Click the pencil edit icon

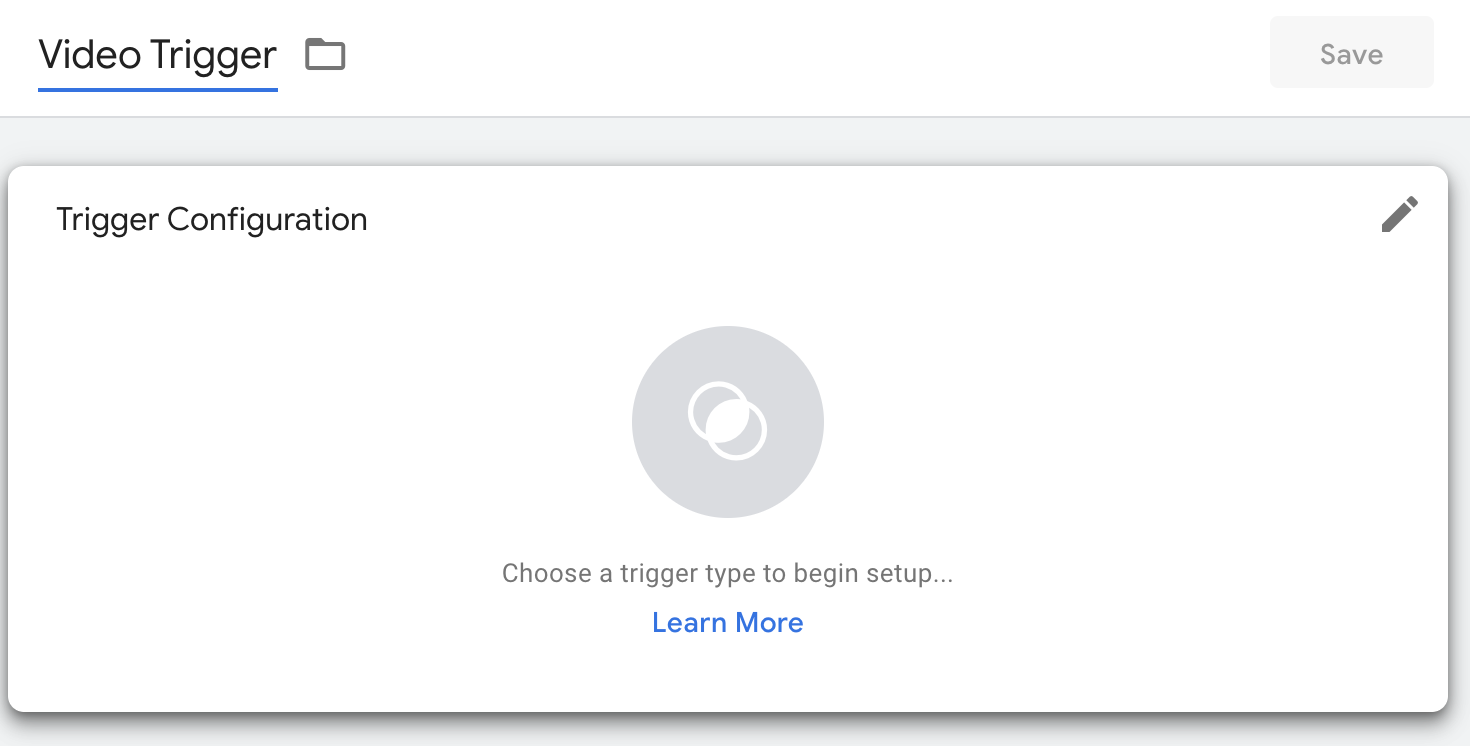[x=1399, y=214]
